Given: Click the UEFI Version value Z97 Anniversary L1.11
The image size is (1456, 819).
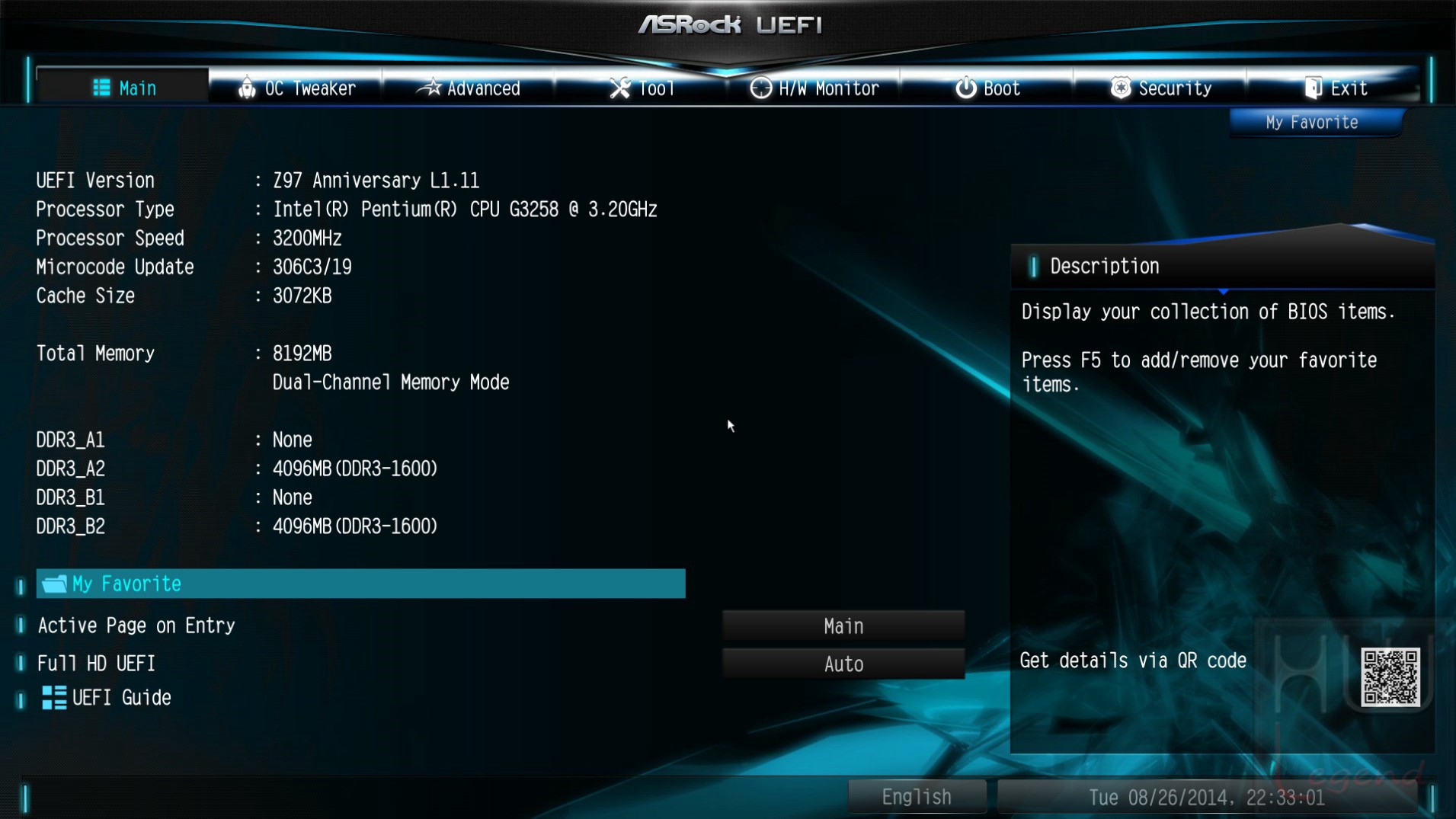Looking at the screenshot, I should coord(376,181).
